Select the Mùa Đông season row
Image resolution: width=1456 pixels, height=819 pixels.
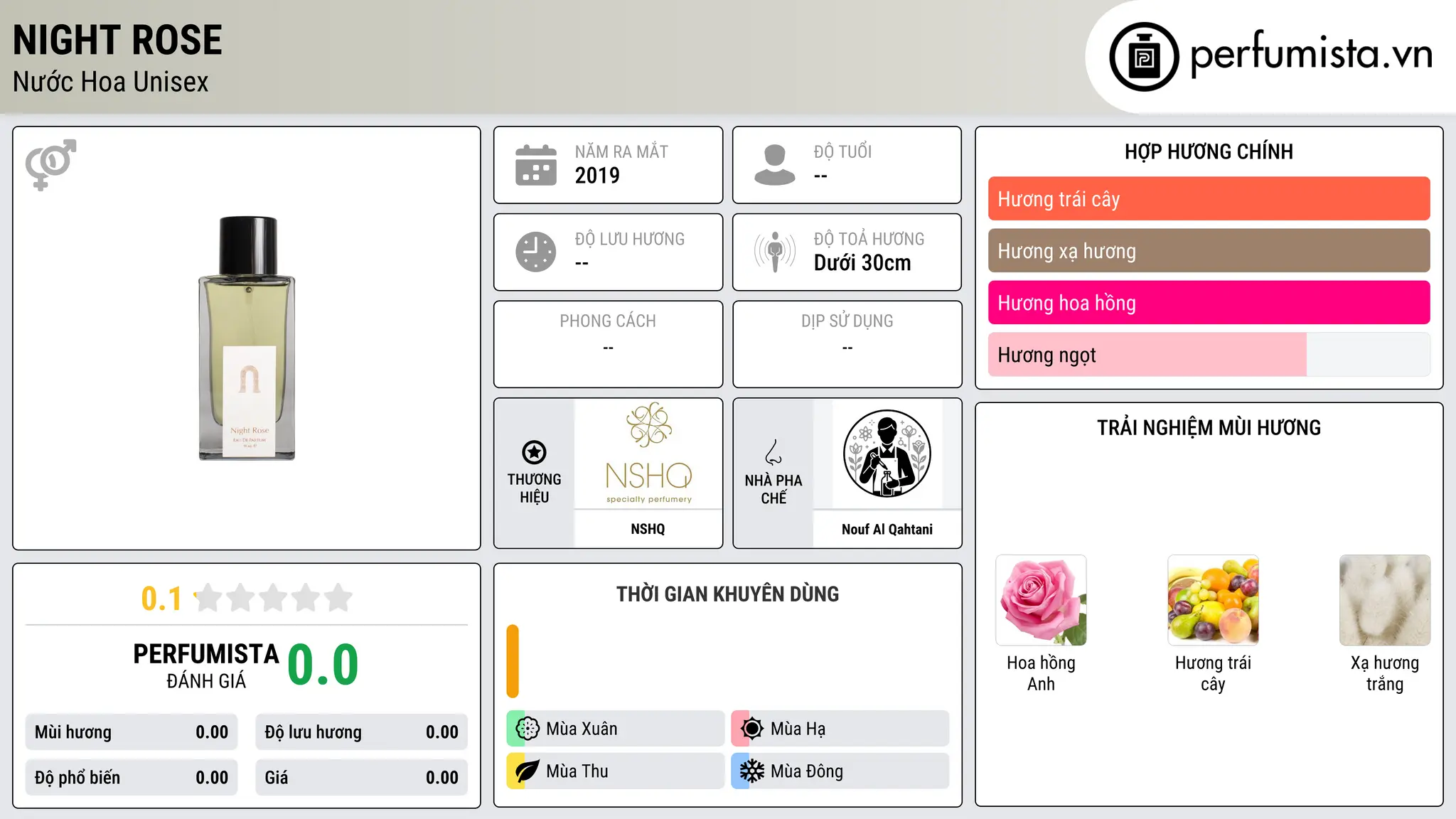[x=840, y=771]
